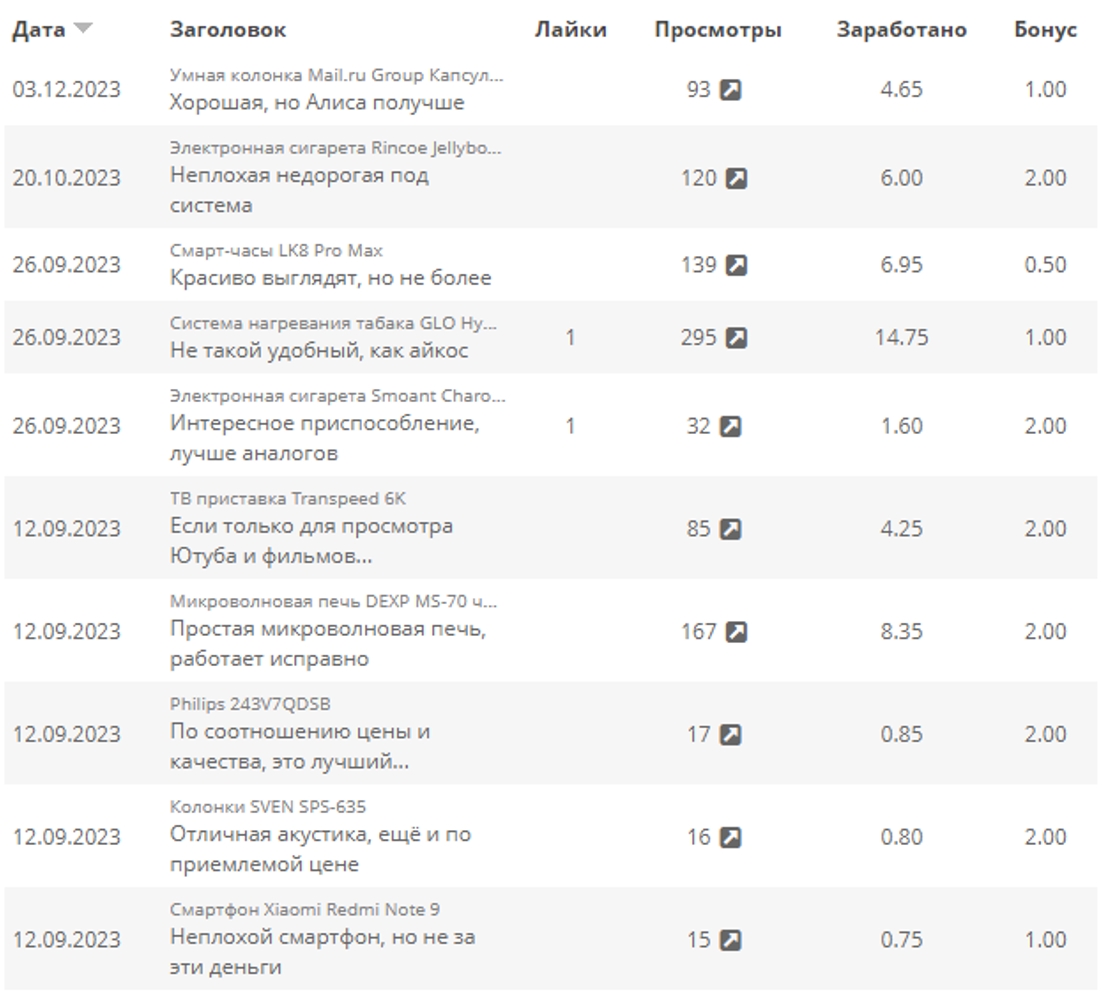Open views link icon next to 93
1102x992 pixels.
pos(730,90)
